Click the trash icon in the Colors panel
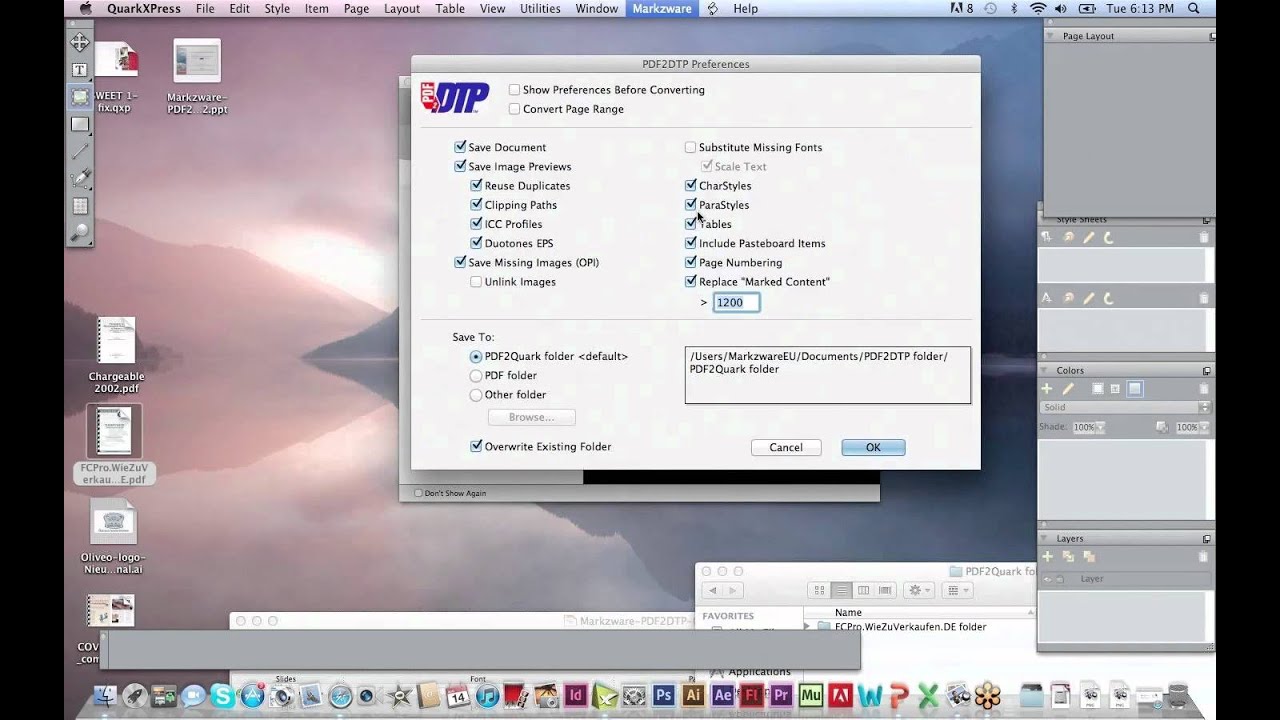Image resolution: width=1280 pixels, height=720 pixels. (1203, 388)
